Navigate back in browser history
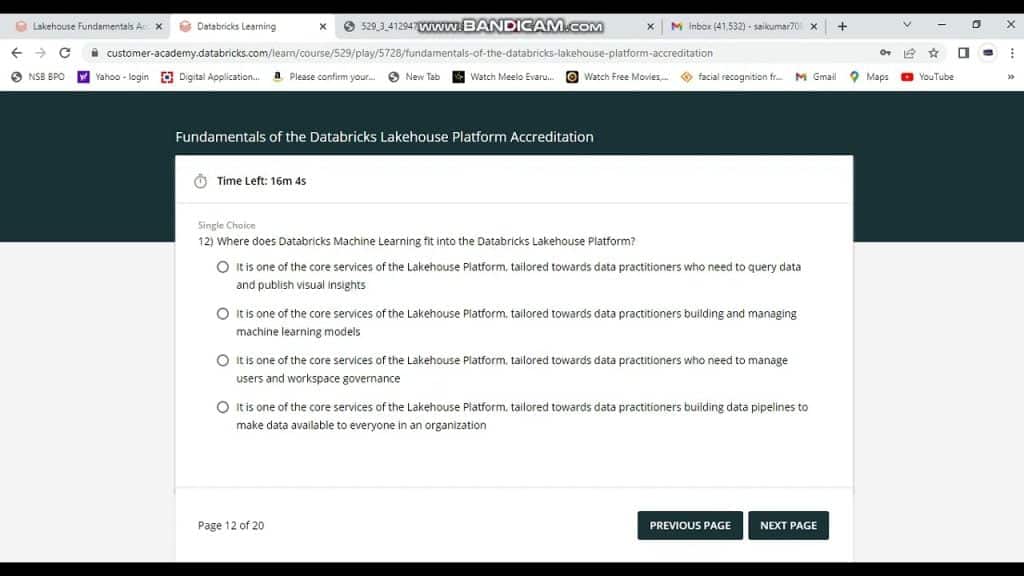The height and width of the screenshot is (576, 1024). (x=16, y=53)
